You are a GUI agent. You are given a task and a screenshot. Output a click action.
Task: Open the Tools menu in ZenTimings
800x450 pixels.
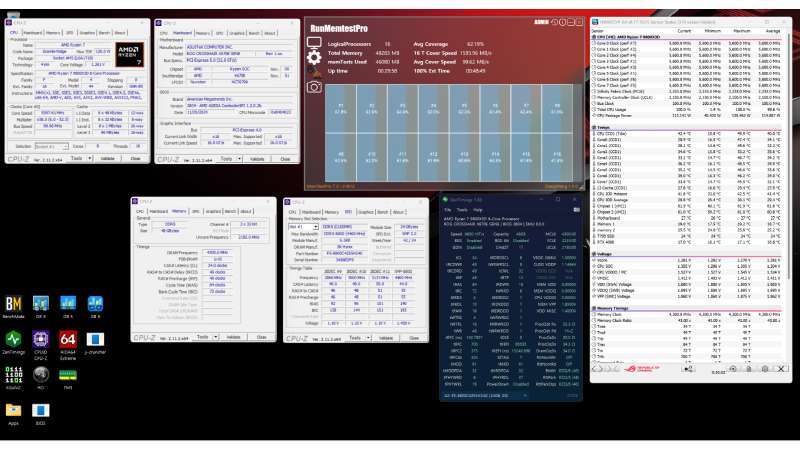(x=462, y=210)
